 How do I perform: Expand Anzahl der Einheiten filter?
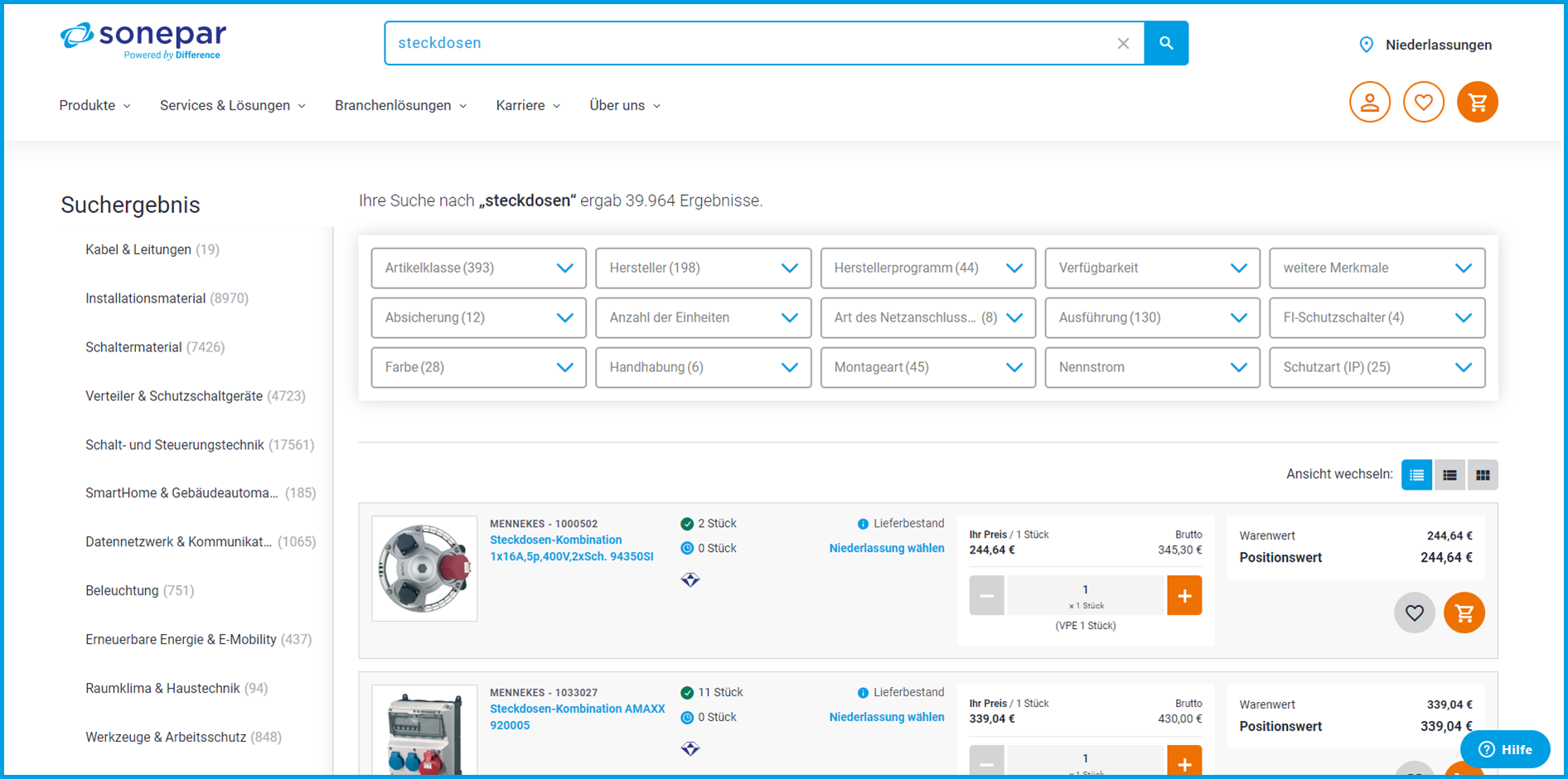(703, 317)
